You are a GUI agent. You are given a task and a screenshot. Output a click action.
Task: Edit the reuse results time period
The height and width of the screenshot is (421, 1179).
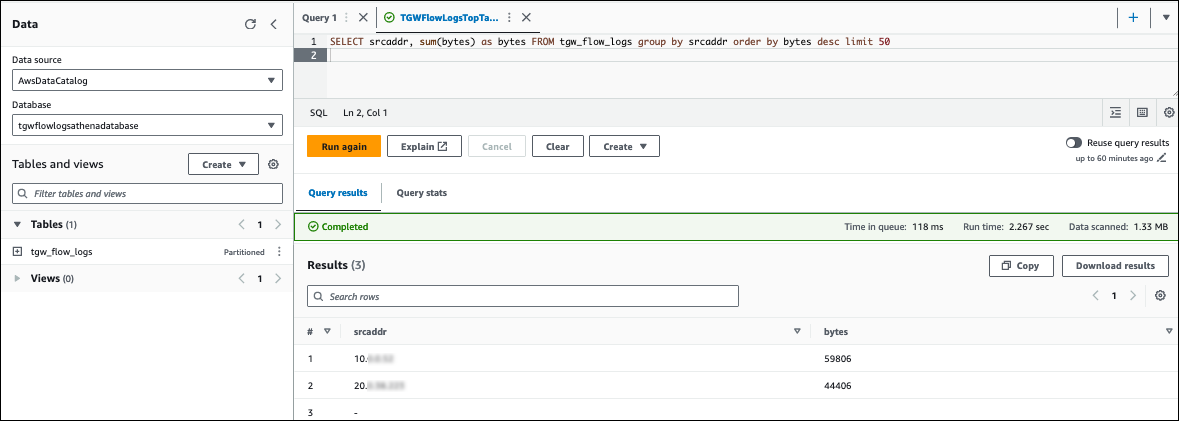click(1162, 159)
